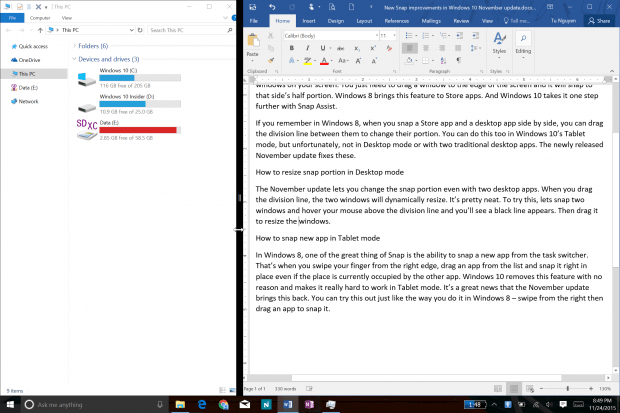
Task: Open the File menu in File Explorer
Action: [x=12, y=18]
